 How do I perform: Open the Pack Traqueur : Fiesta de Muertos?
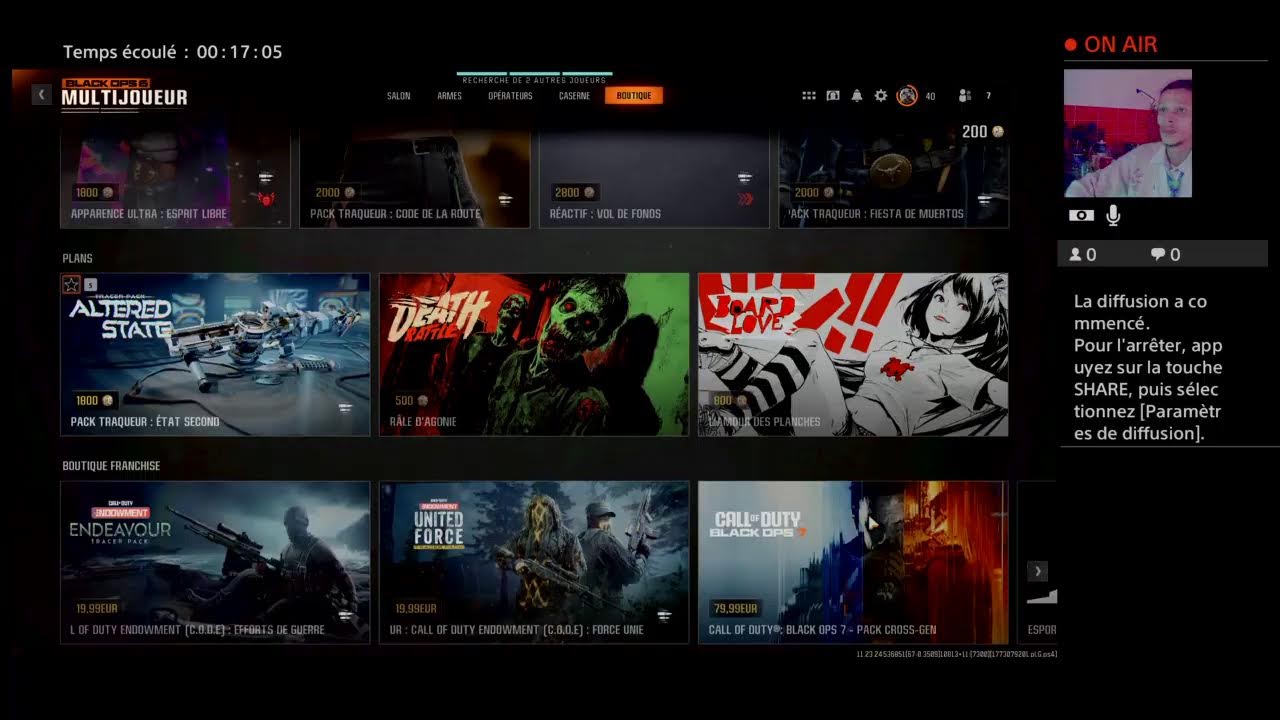pos(893,179)
